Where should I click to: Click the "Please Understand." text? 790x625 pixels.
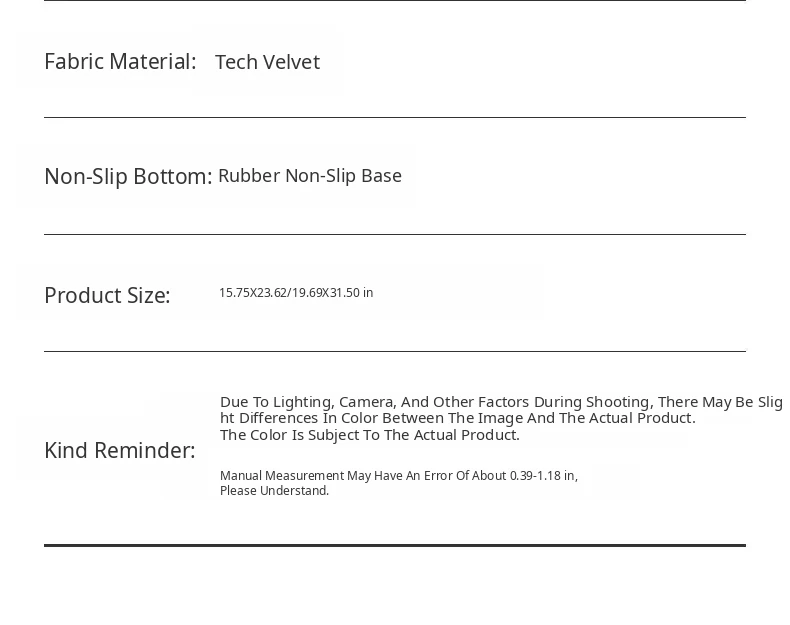coord(274,491)
